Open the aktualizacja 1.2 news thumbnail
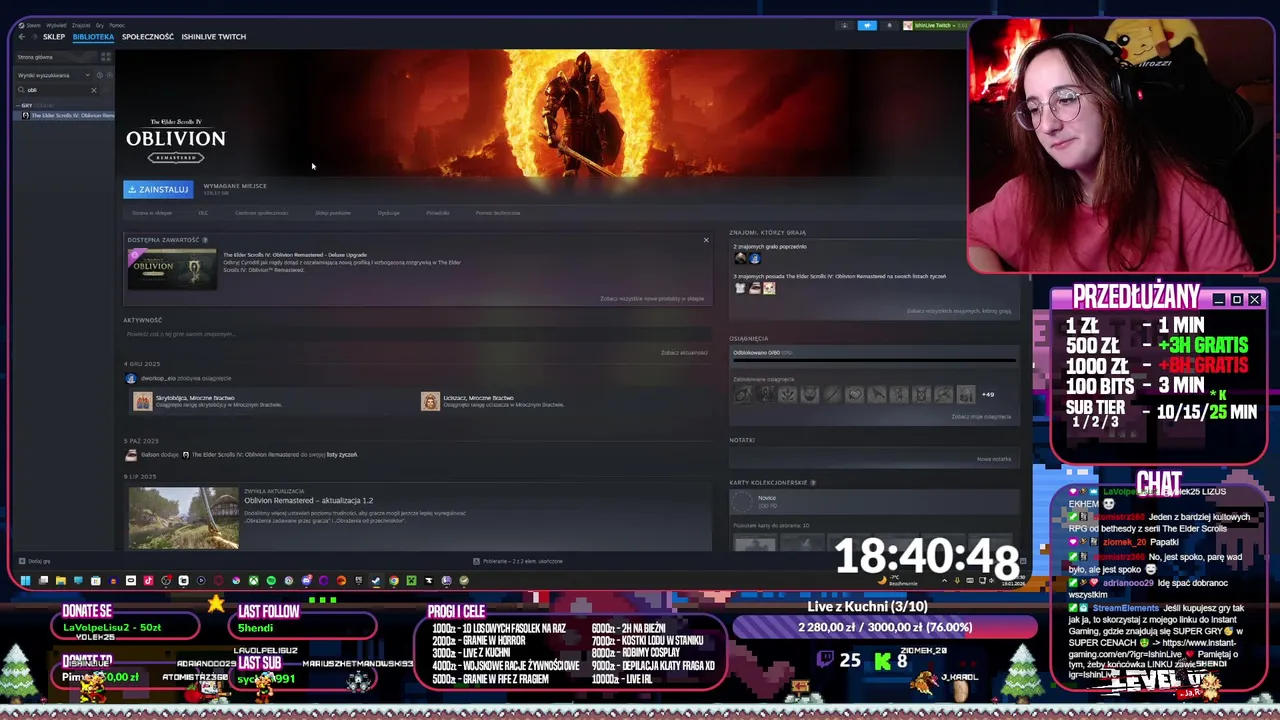This screenshot has width=1280, height=720. pos(183,518)
